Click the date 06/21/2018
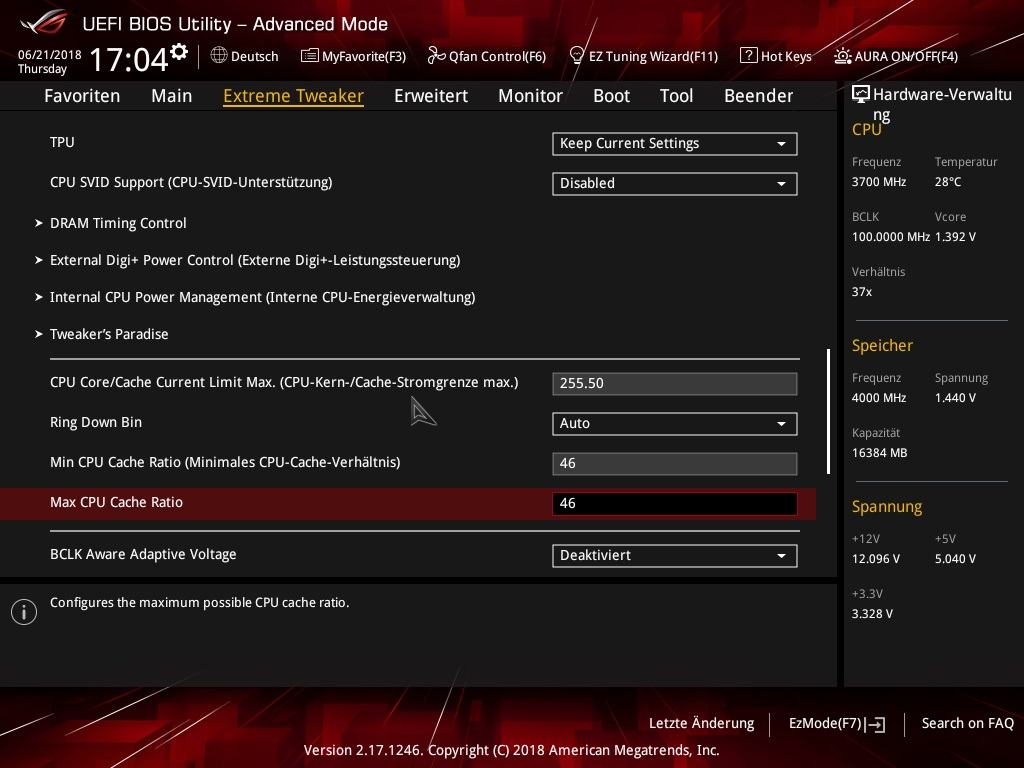Image resolution: width=1024 pixels, height=768 pixels. (x=50, y=55)
